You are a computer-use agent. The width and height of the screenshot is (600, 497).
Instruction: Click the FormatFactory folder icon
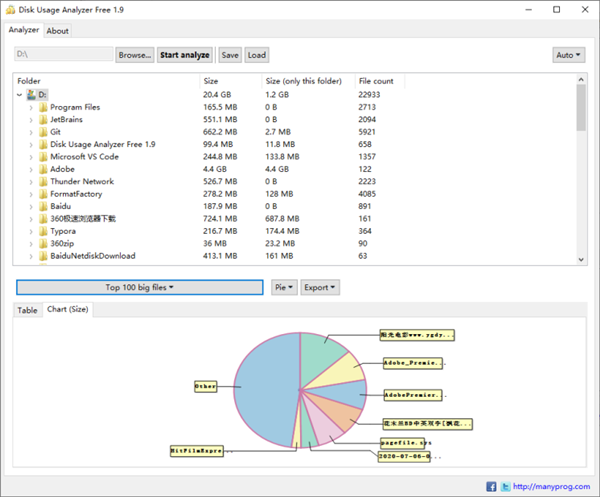[x=42, y=194]
